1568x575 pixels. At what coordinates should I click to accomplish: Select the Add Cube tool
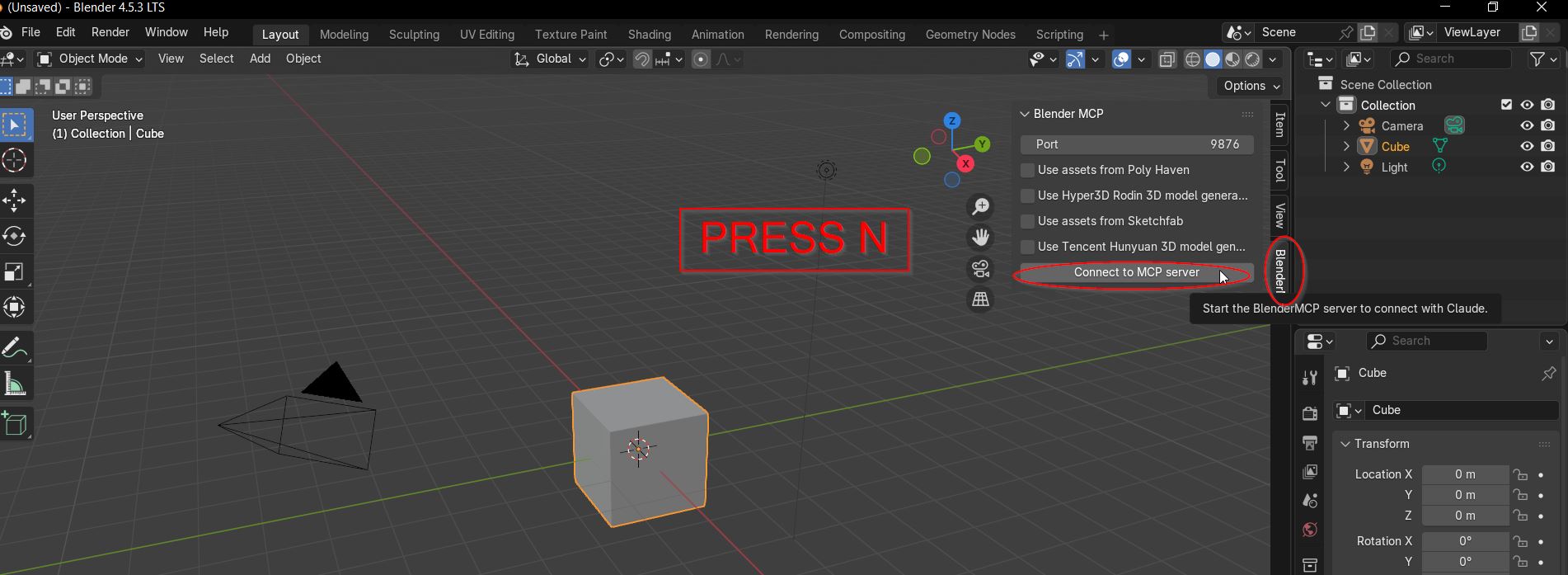point(15,423)
